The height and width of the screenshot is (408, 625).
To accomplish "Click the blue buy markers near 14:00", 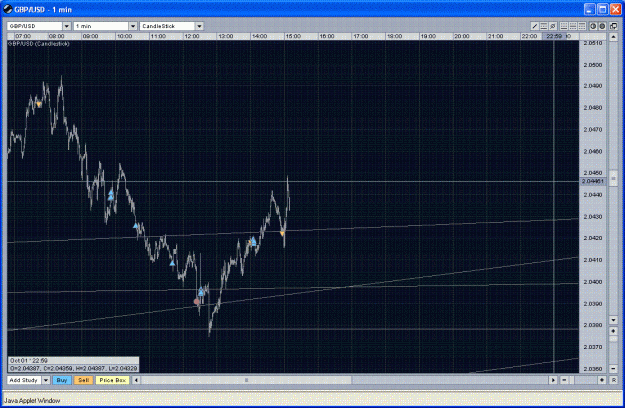I will click(254, 241).
